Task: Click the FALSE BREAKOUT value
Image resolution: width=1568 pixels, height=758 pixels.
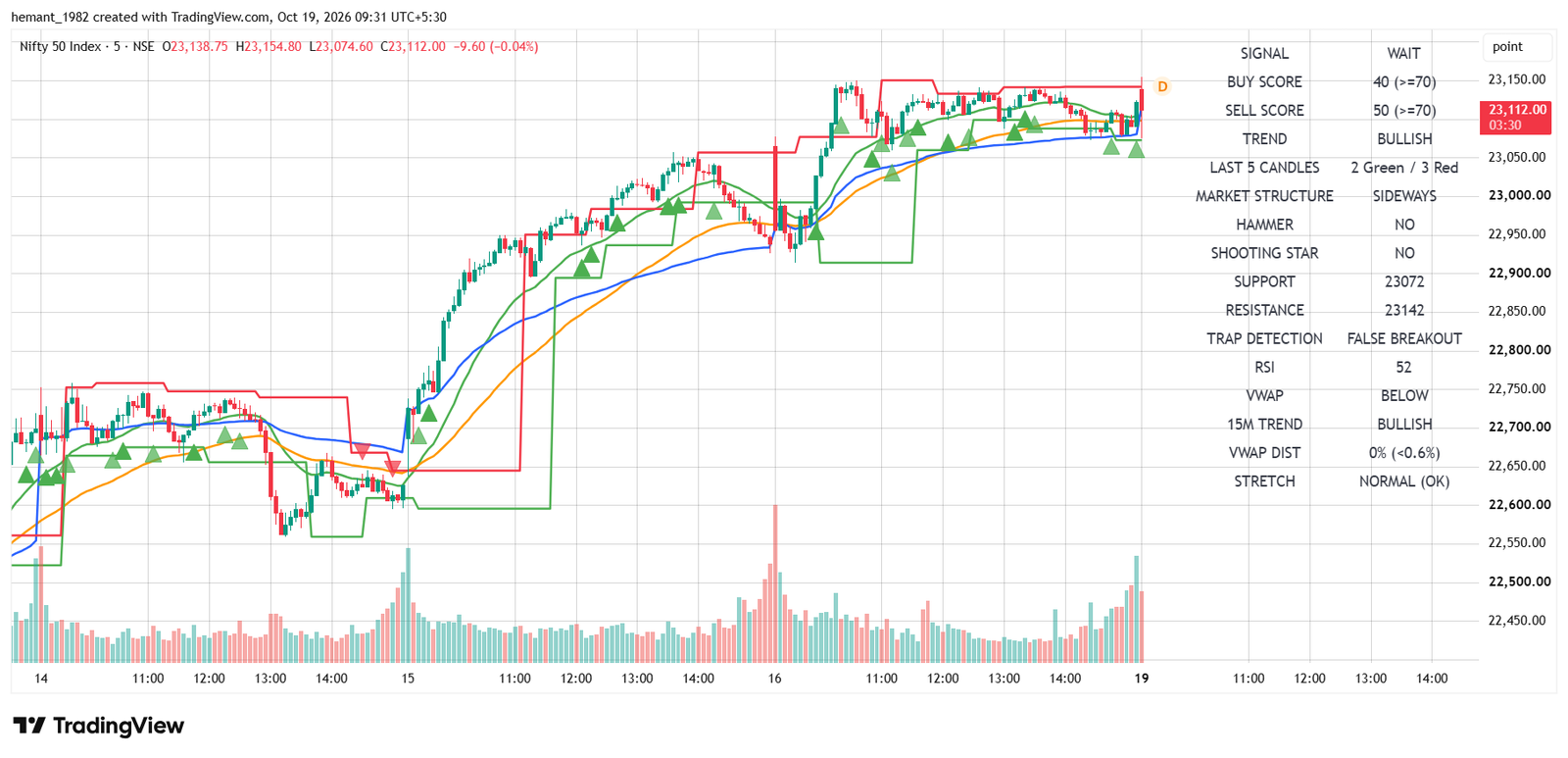Action: (x=1403, y=337)
